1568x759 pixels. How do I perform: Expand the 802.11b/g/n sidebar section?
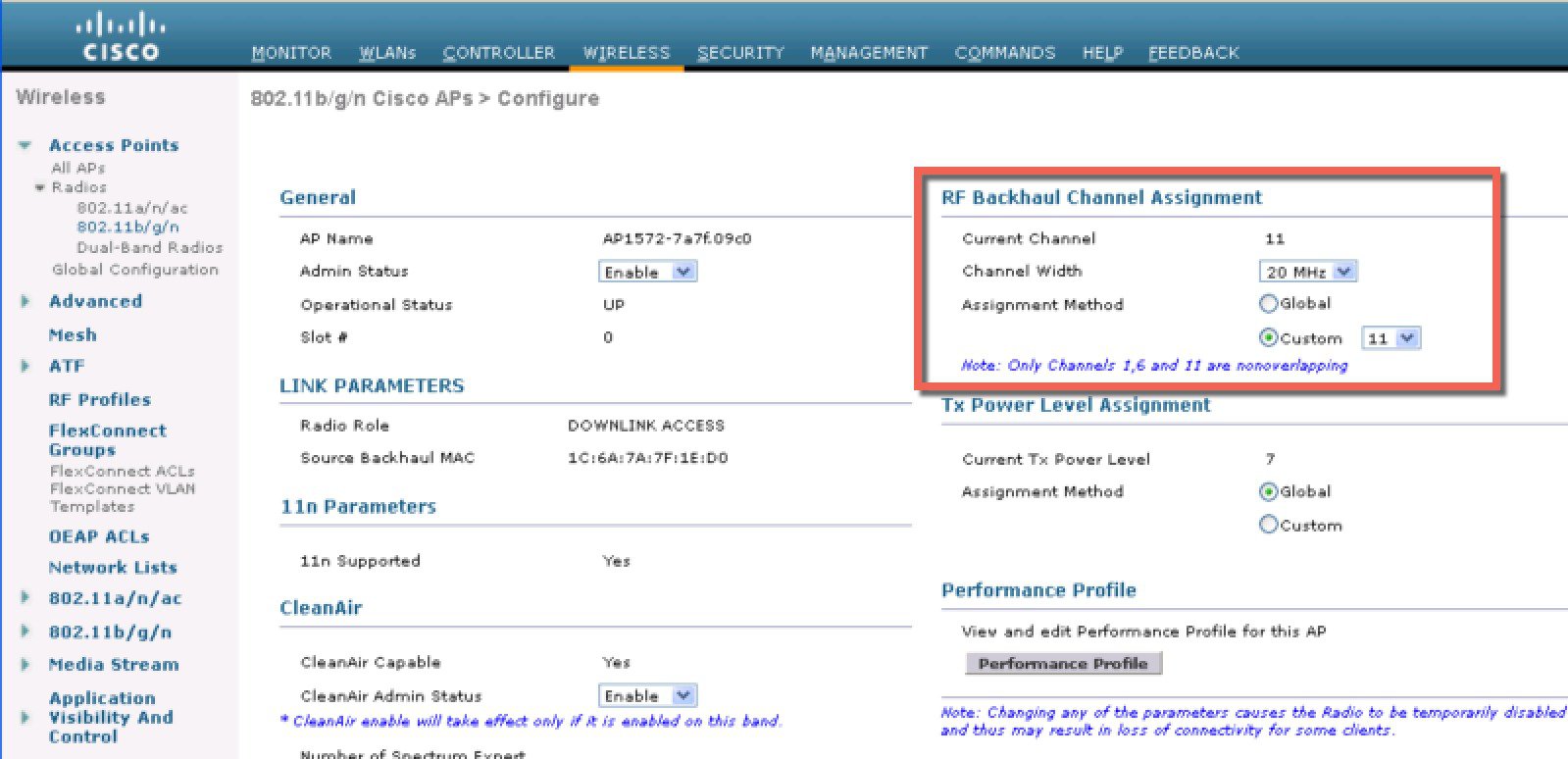pos(25,632)
